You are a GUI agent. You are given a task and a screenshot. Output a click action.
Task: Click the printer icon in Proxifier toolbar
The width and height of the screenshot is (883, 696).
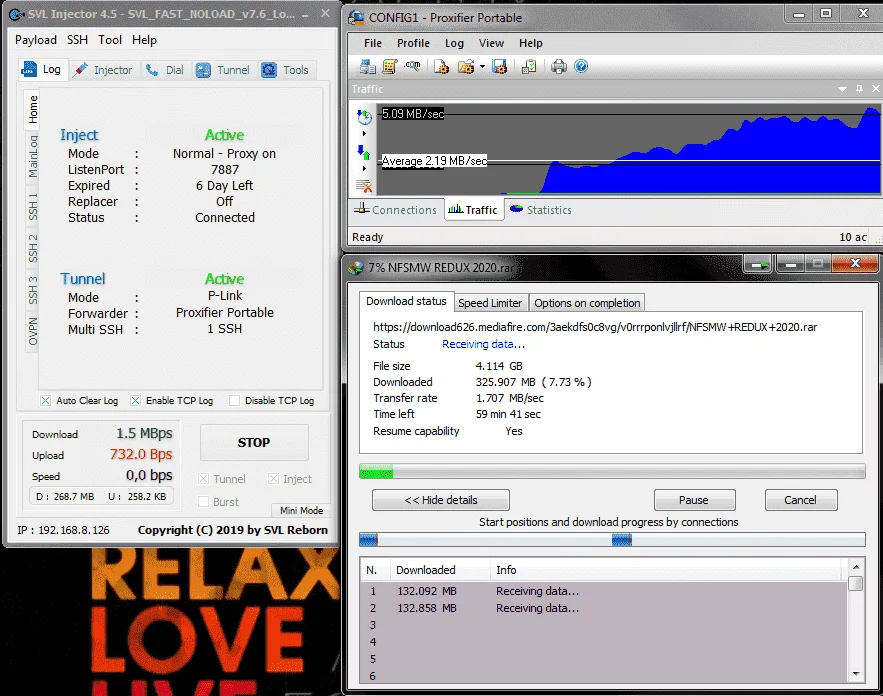[x=559, y=66]
